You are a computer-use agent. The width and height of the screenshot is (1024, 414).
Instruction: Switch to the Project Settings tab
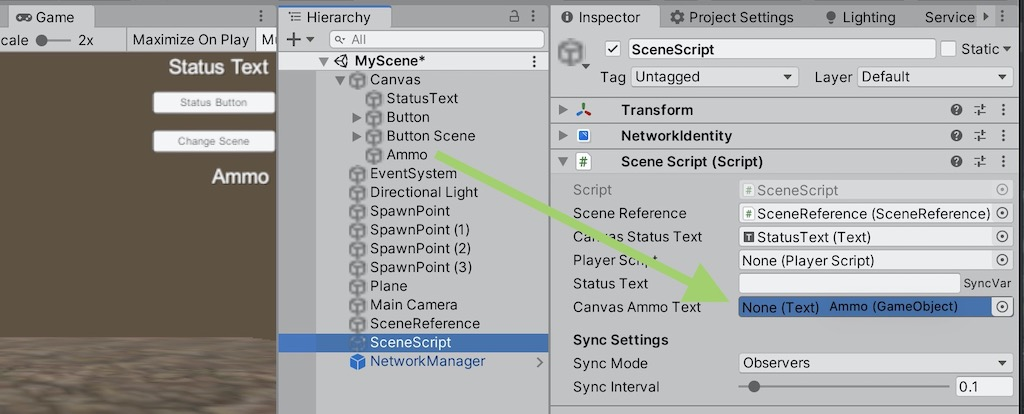731,17
